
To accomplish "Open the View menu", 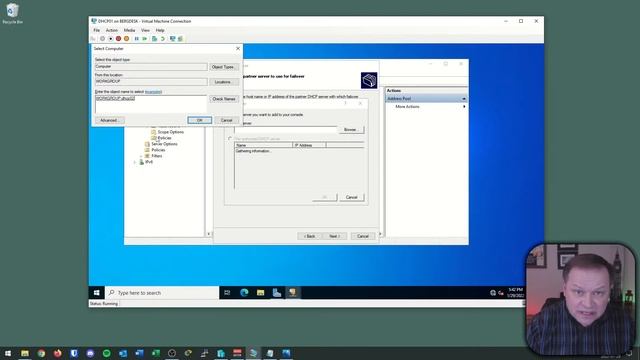I will coord(145,30).
